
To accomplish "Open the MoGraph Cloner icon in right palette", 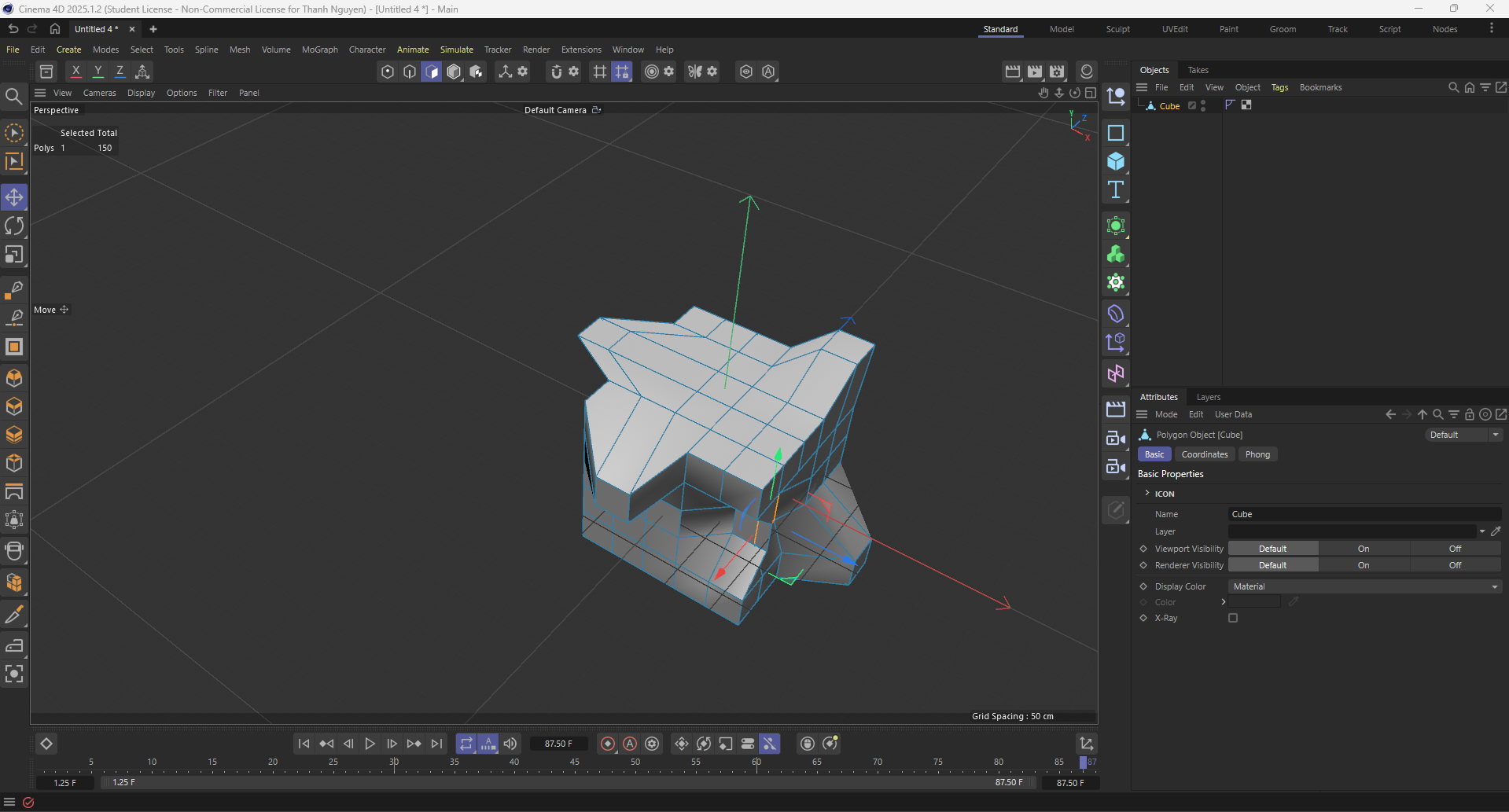I will (1116, 254).
